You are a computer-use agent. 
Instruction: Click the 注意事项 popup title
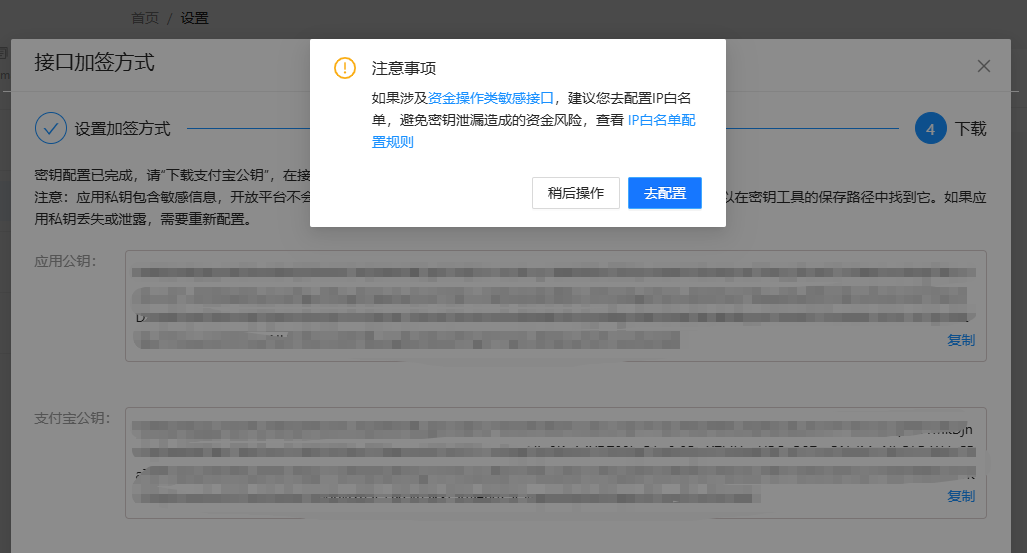403,68
